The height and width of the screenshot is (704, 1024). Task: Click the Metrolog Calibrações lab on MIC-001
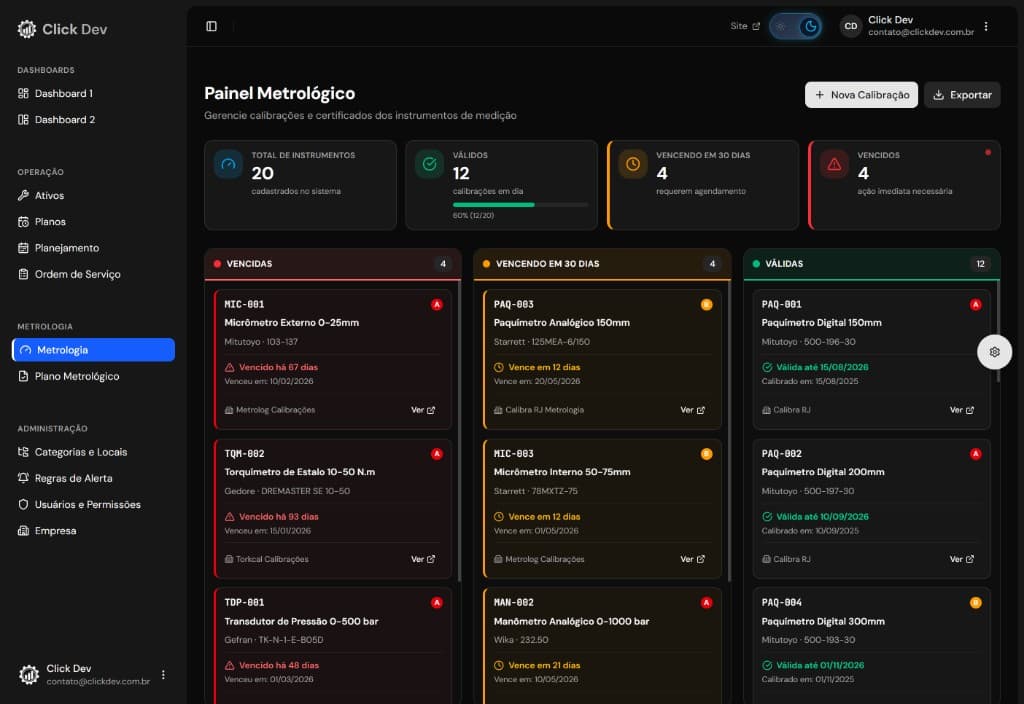[270, 410]
